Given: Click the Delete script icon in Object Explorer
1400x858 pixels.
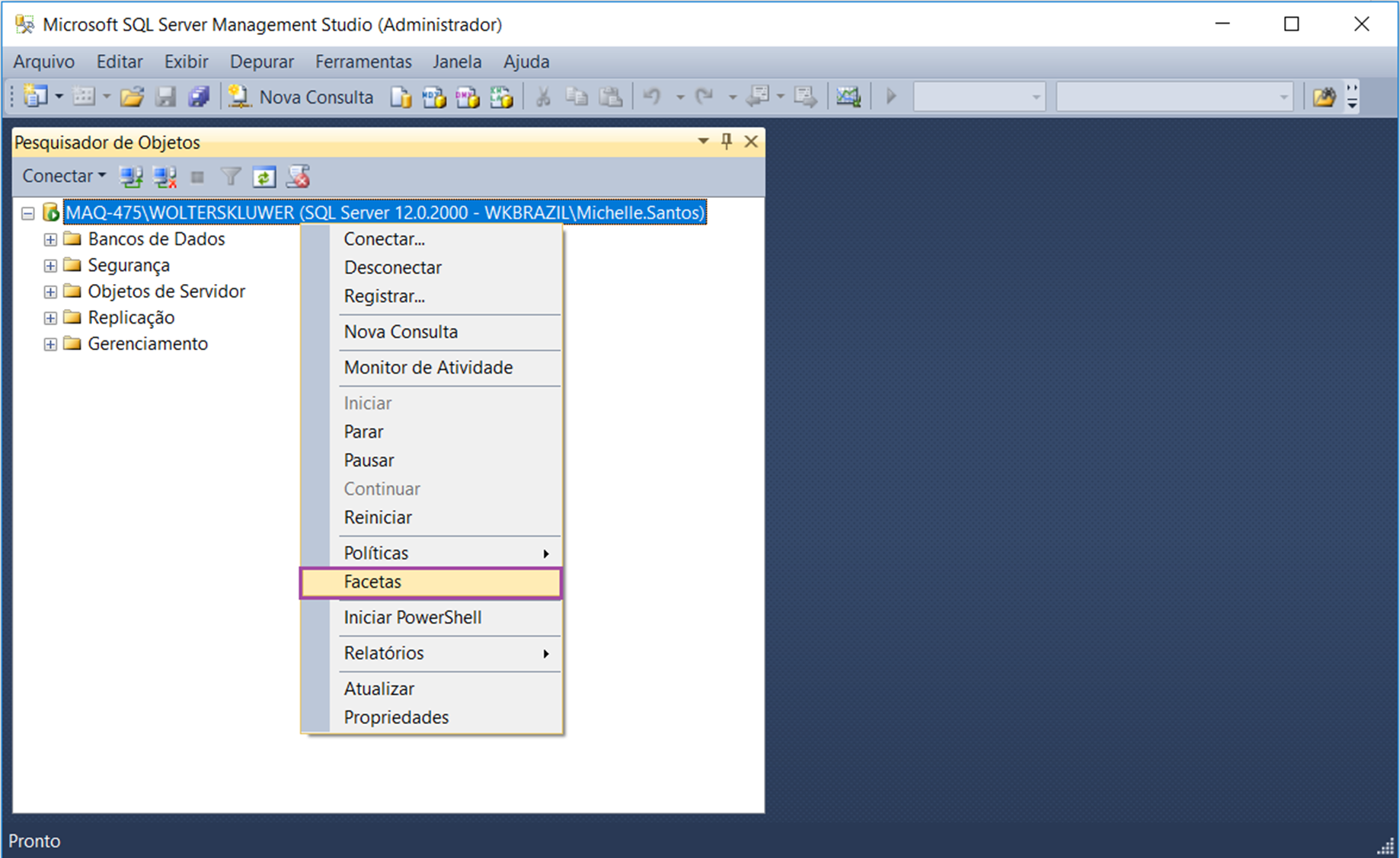Looking at the screenshot, I should [298, 177].
